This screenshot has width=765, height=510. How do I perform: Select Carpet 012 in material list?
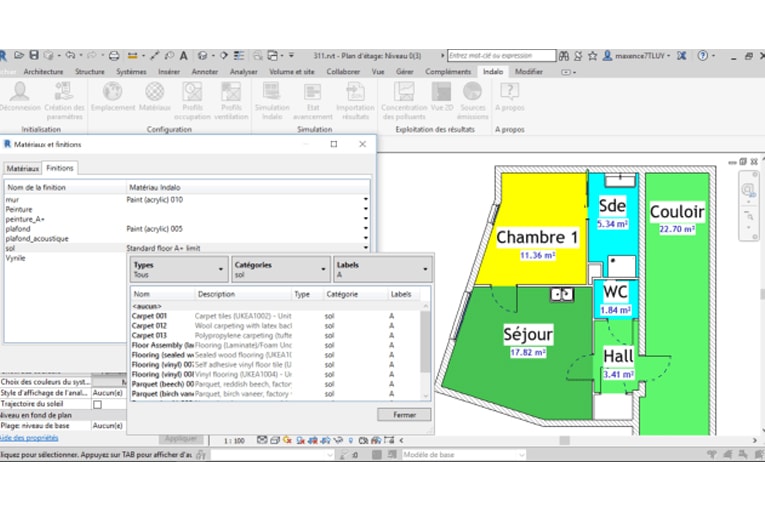coord(150,325)
